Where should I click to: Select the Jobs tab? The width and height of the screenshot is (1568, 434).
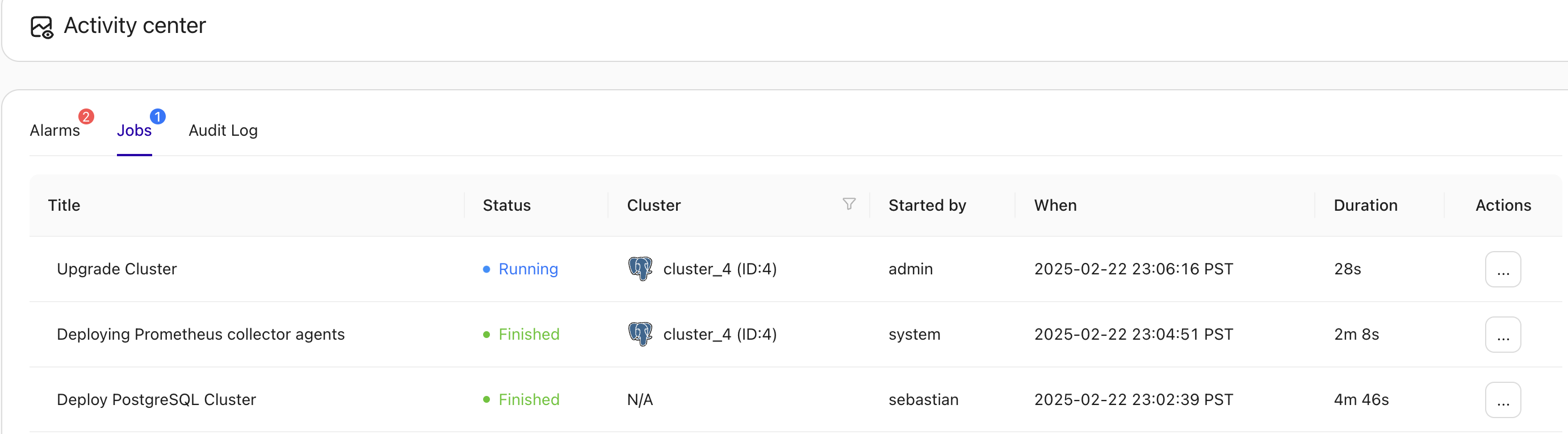[x=134, y=130]
